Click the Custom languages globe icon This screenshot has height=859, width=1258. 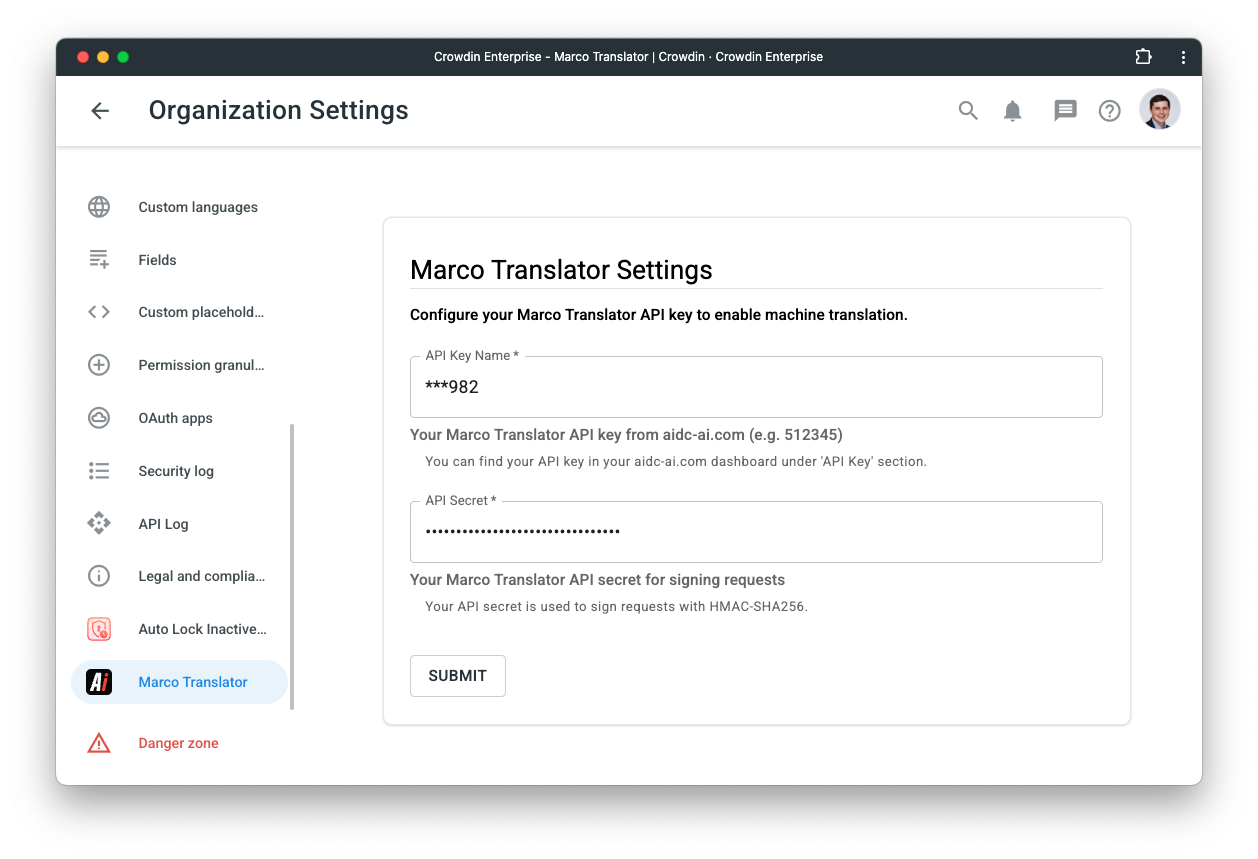tap(99, 207)
